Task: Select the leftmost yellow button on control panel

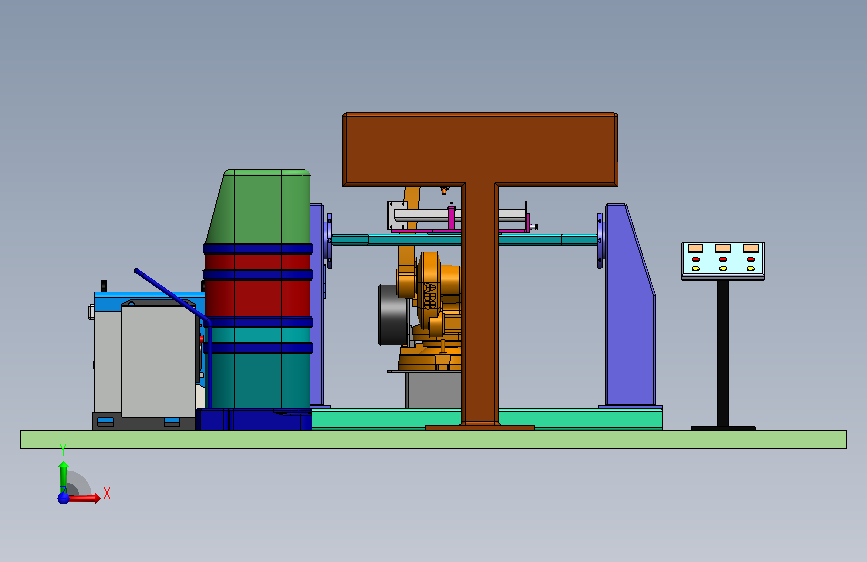Action: (696, 269)
